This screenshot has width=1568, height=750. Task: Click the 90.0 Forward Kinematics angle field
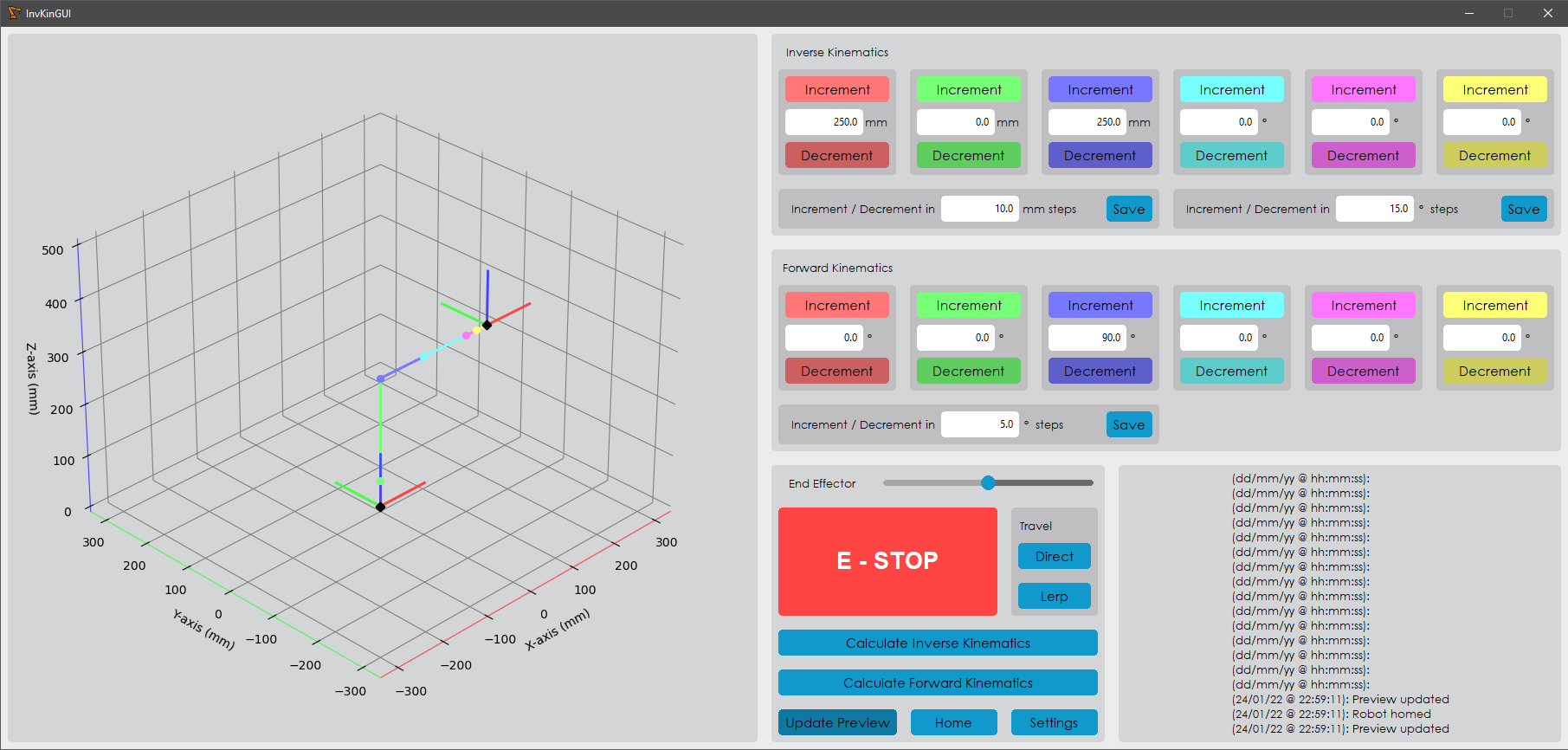click(1087, 338)
